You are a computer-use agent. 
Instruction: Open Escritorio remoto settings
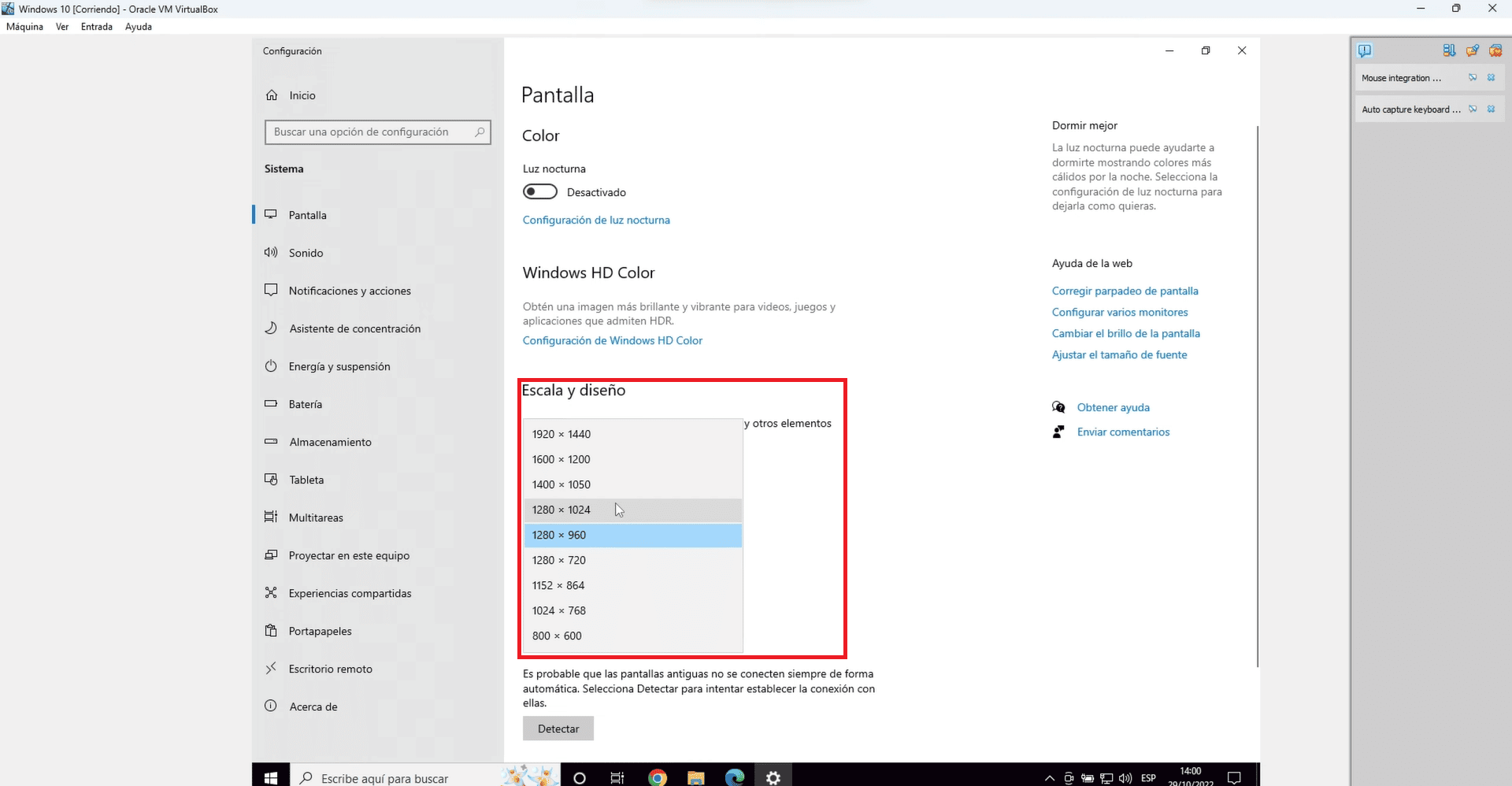click(x=329, y=668)
